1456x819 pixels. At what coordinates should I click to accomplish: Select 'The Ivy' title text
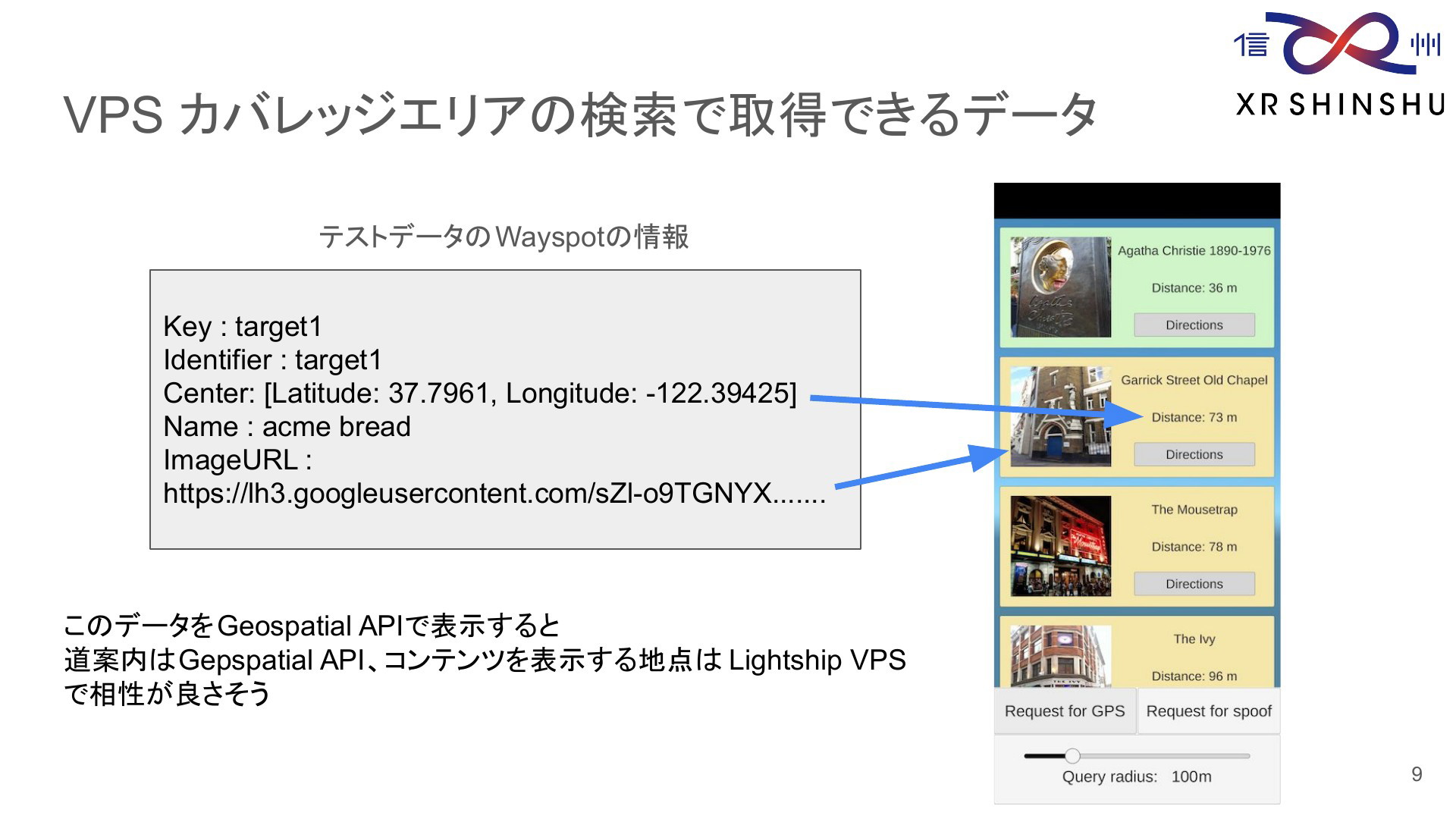[1194, 639]
